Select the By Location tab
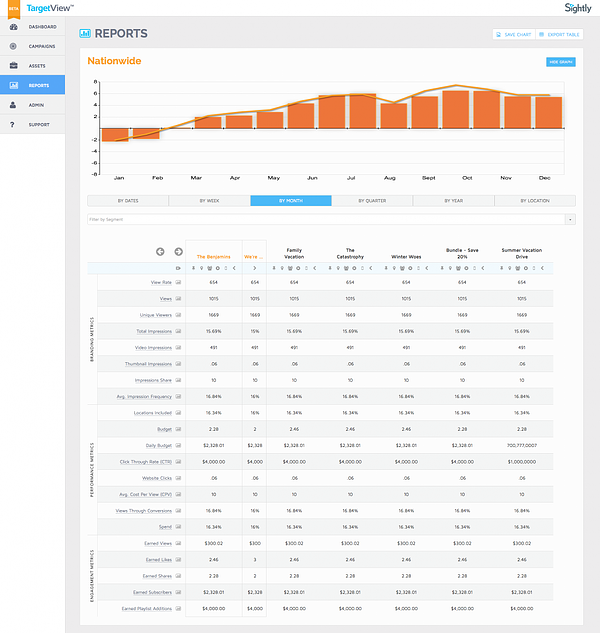 point(535,201)
